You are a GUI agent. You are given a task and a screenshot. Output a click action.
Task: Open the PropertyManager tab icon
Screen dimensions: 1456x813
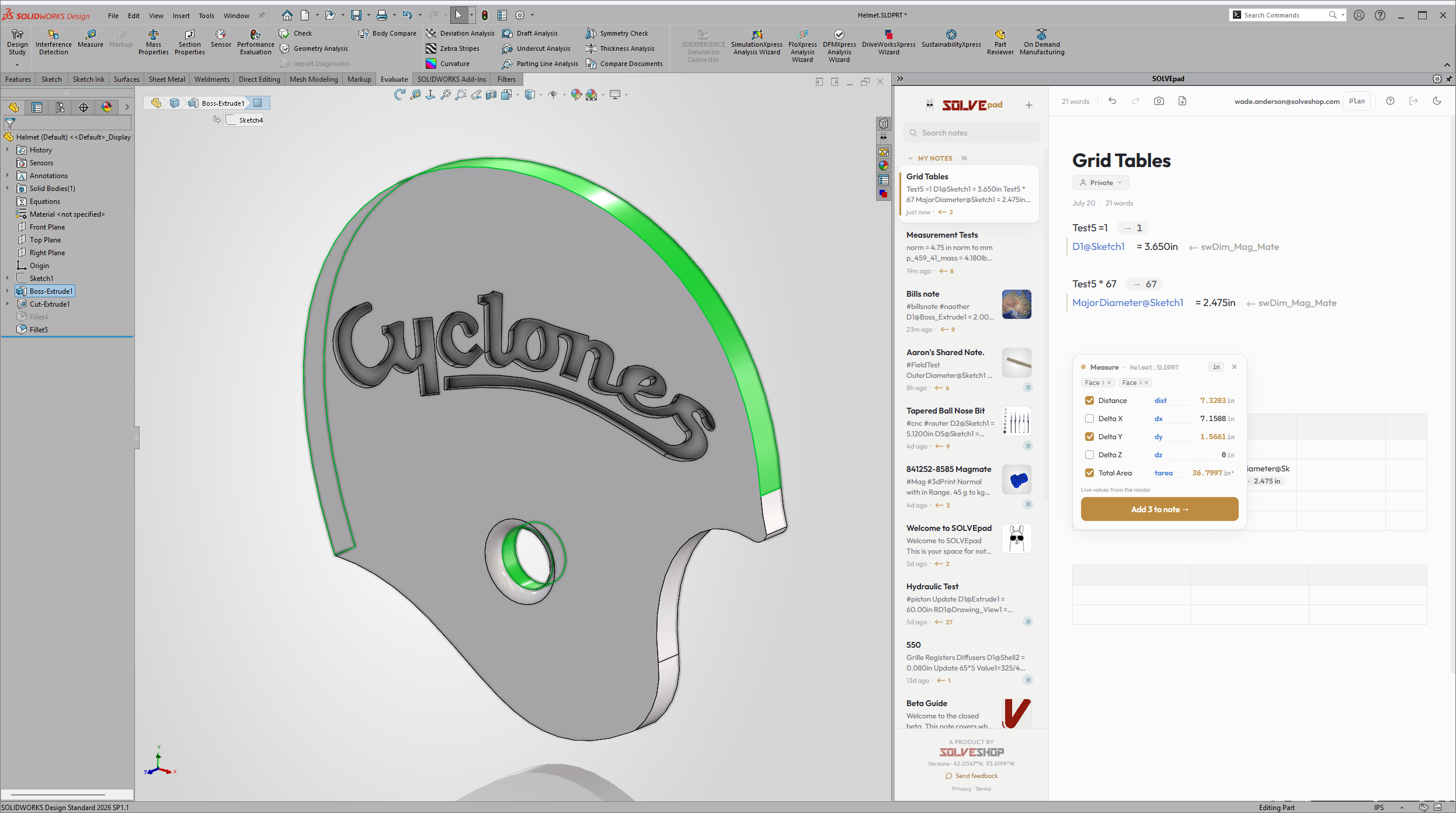click(37, 107)
